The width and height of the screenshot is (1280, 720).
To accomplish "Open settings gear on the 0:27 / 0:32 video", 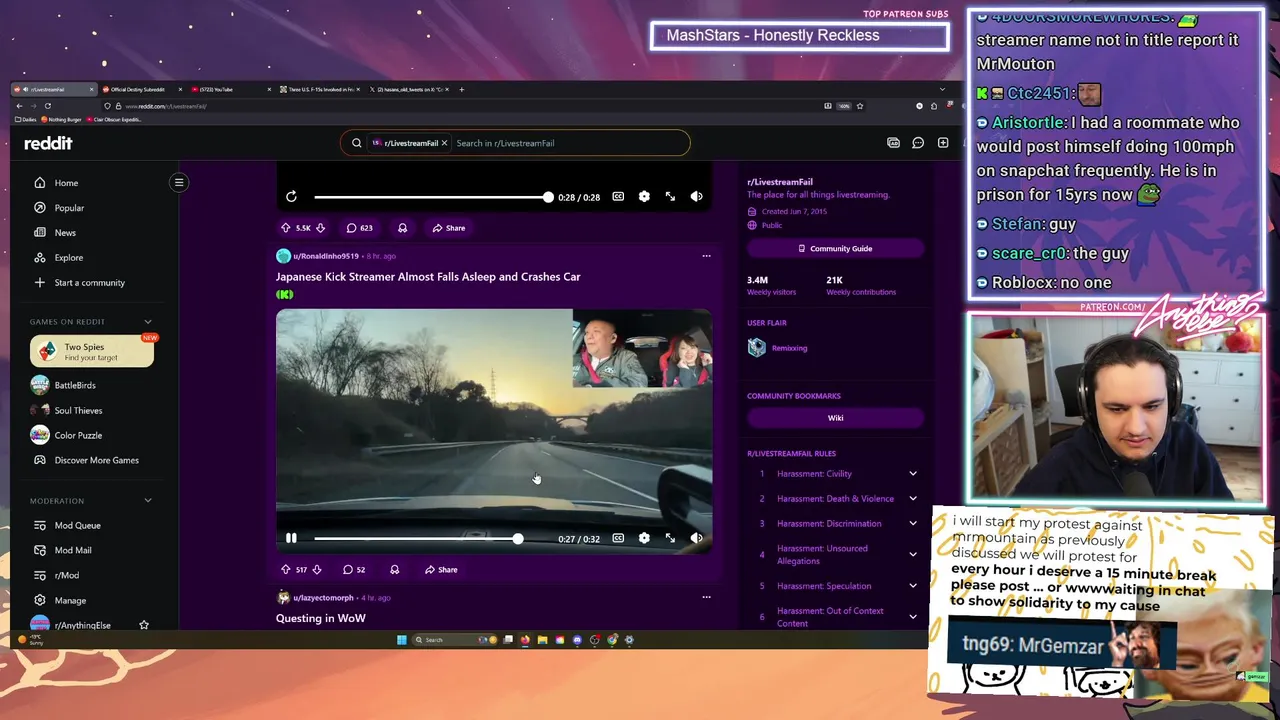I will click(x=644, y=538).
